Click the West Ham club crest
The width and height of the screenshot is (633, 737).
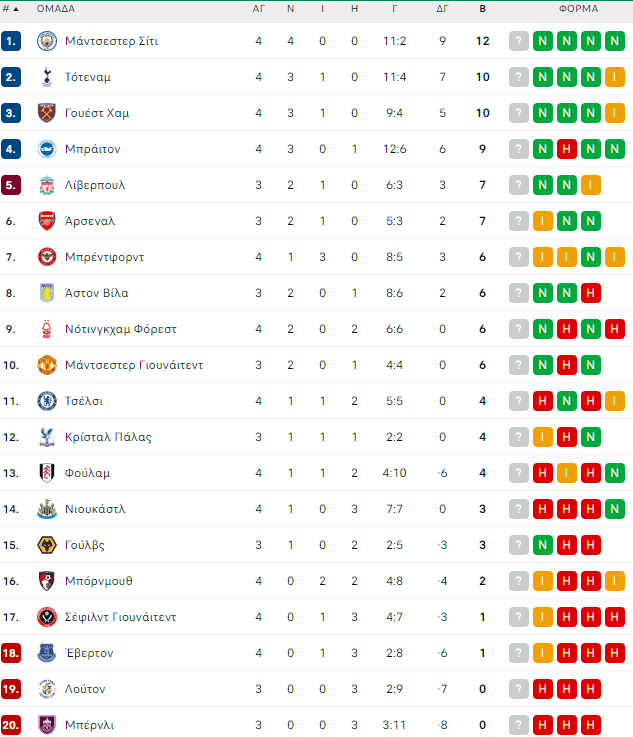(46, 113)
